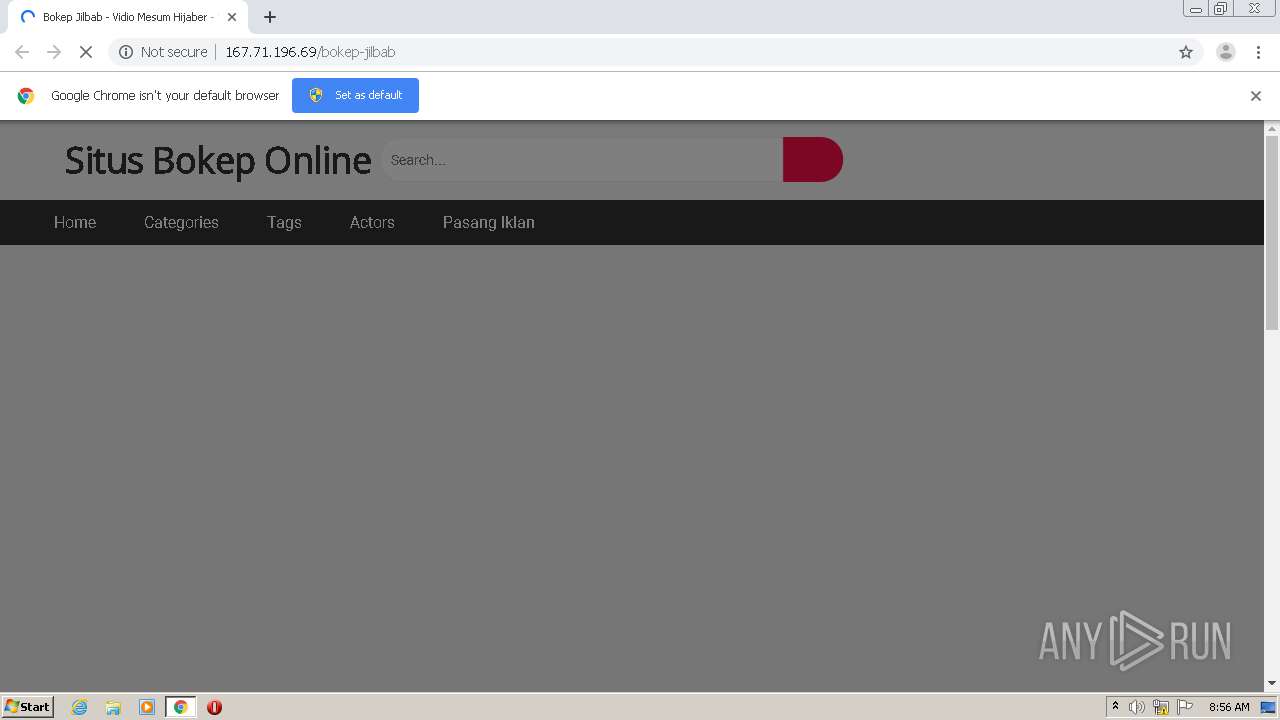Image resolution: width=1280 pixels, height=720 pixels.
Task: Open the Chrome three-dot menu
Action: 1258,52
